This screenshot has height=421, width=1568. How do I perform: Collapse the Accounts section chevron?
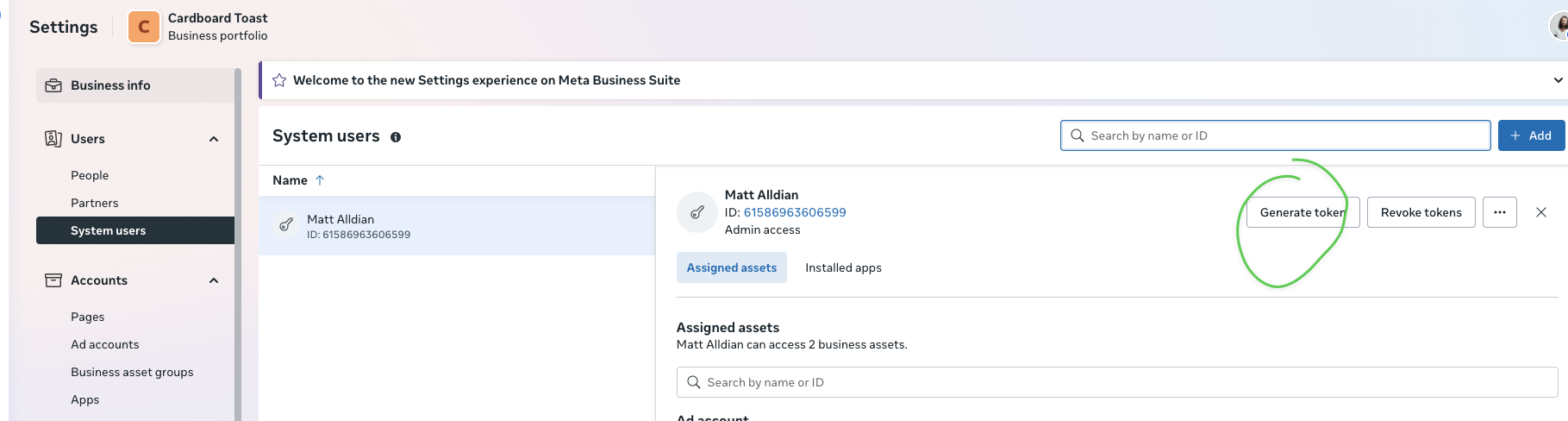tap(214, 280)
